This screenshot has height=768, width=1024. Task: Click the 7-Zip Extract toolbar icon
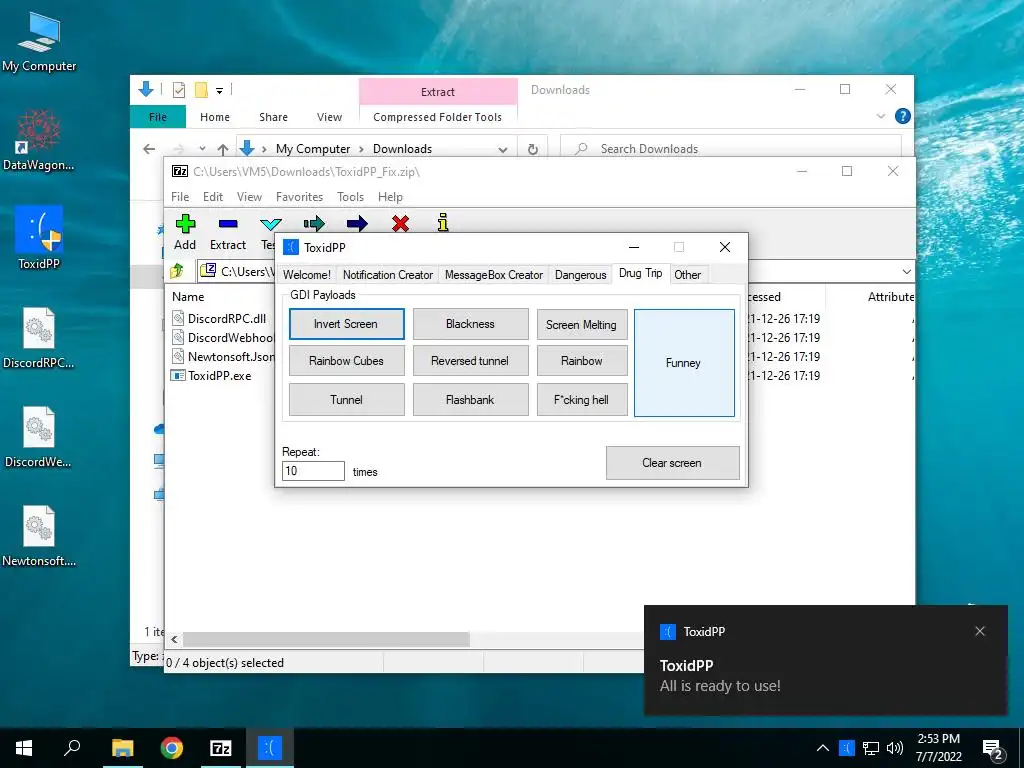tap(228, 224)
